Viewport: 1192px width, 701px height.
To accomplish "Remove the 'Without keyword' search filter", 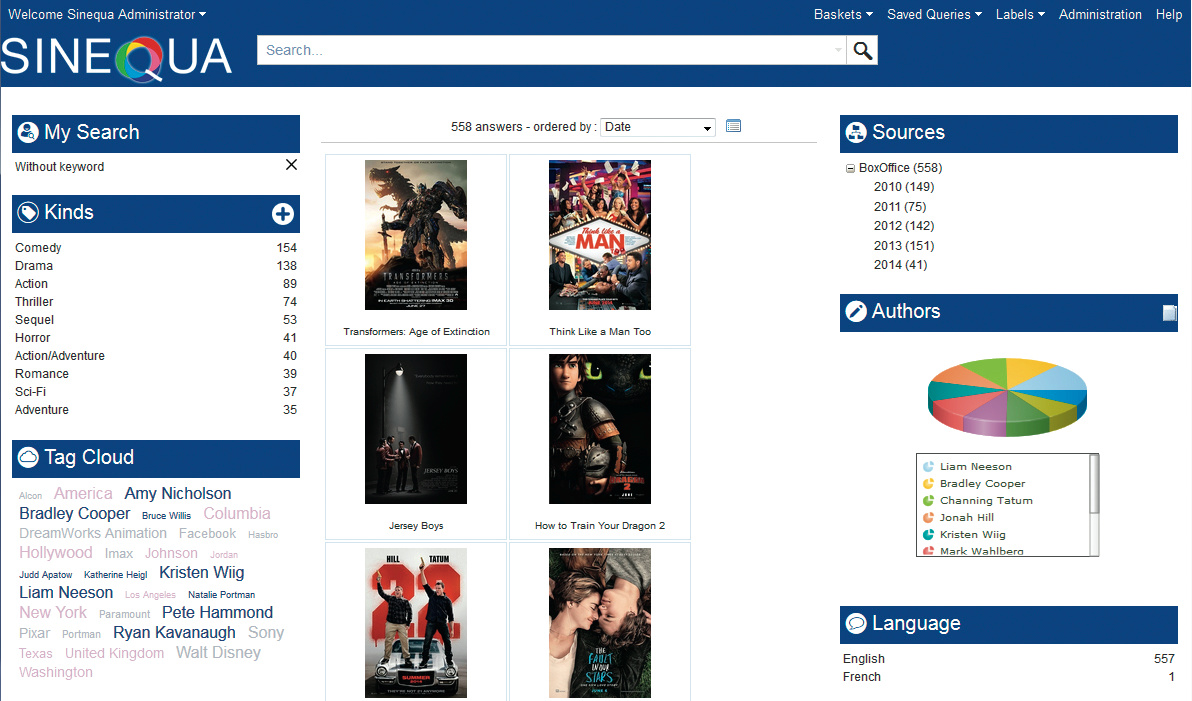I will click(291, 165).
